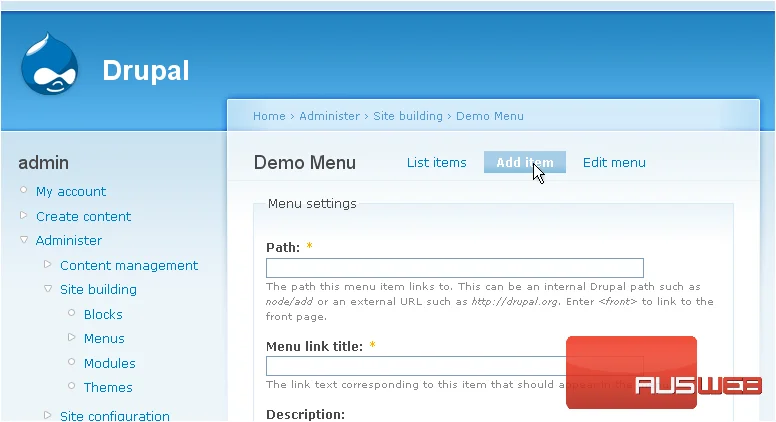776x422 pixels.
Task: Open Blocks under Site building
Action: pos(103,315)
